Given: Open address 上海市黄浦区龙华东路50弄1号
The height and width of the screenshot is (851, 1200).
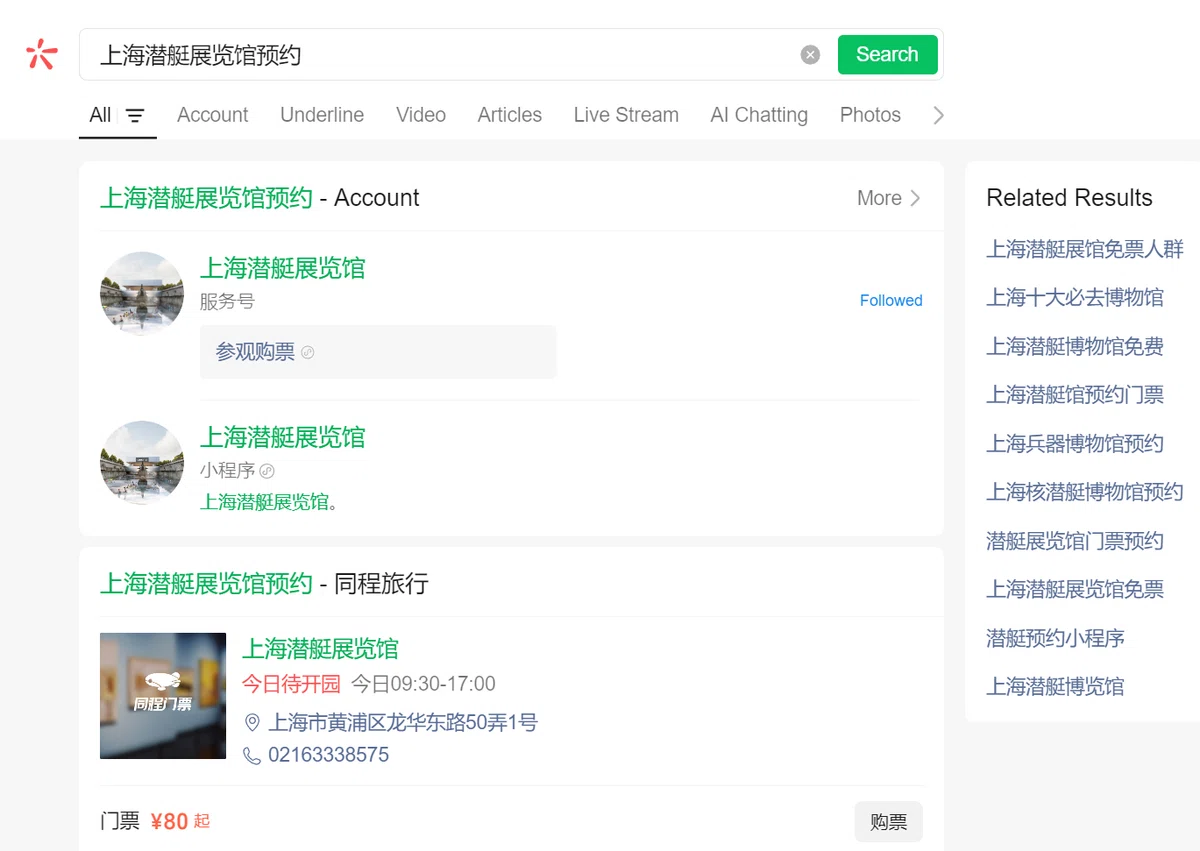Looking at the screenshot, I should [x=403, y=722].
